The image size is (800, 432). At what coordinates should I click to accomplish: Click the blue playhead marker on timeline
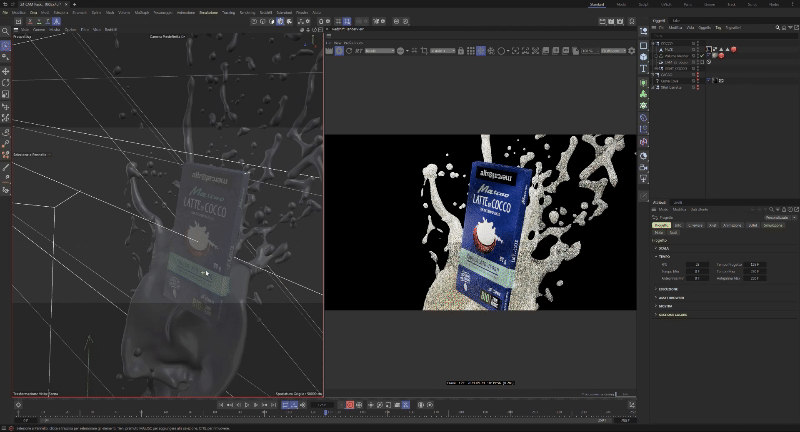pyautogui.click(x=326, y=412)
